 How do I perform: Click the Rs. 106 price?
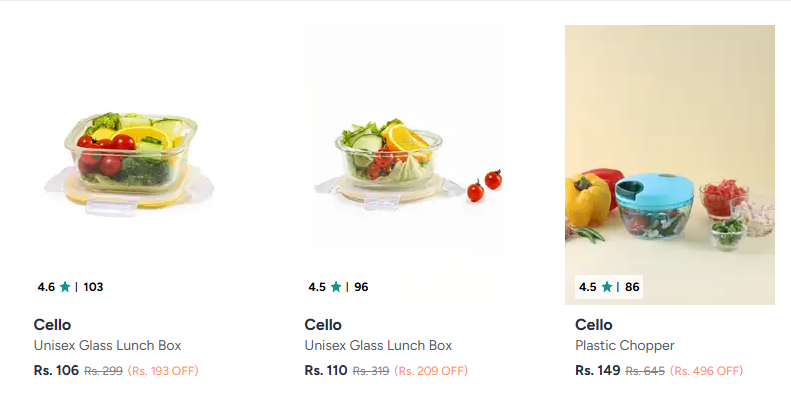[56, 371]
